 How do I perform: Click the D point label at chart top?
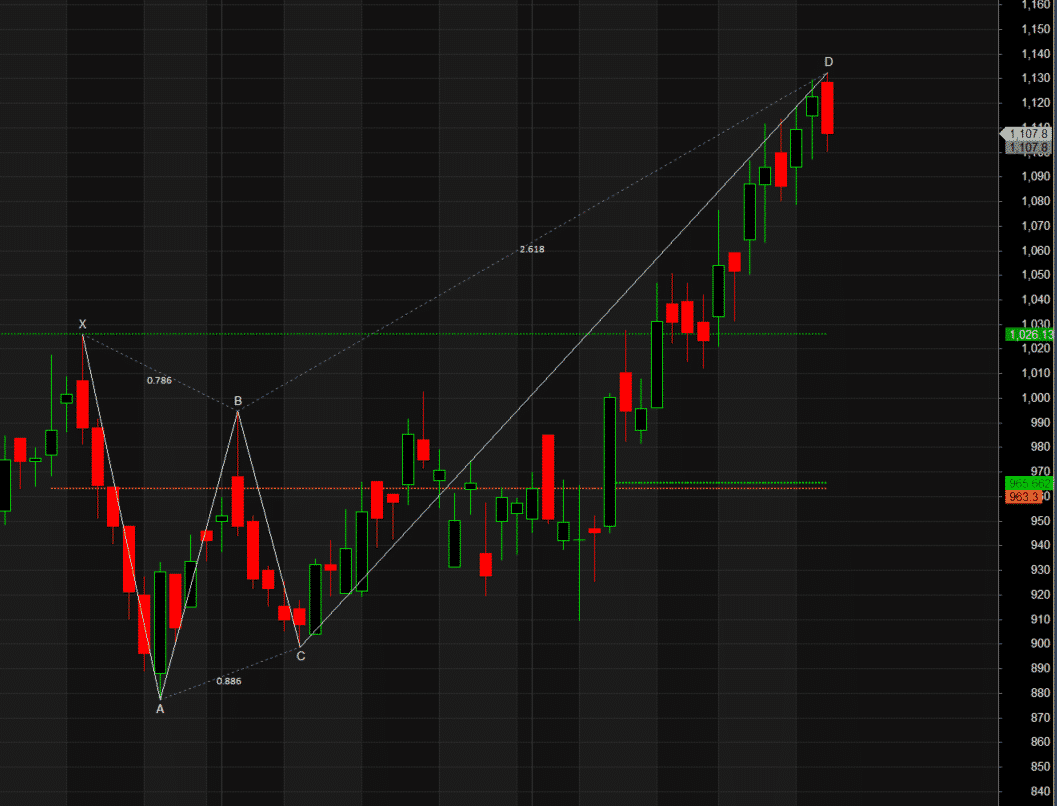click(828, 62)
